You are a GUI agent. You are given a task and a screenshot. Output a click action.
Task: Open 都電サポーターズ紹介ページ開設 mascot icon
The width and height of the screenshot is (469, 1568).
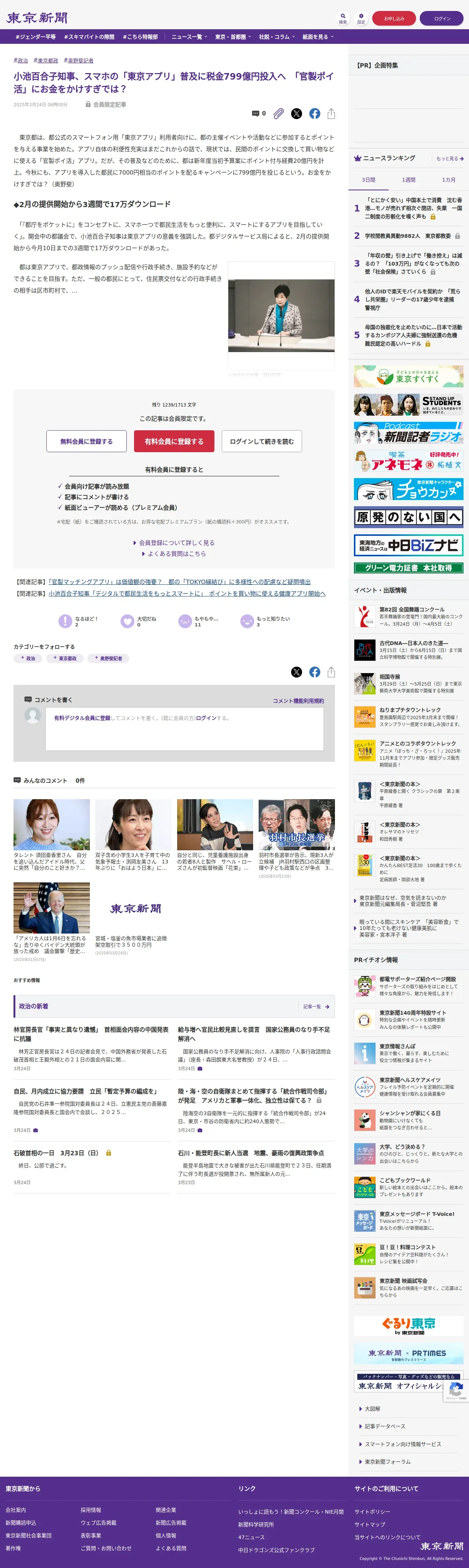pyautogui.click(x=365, y=985)
